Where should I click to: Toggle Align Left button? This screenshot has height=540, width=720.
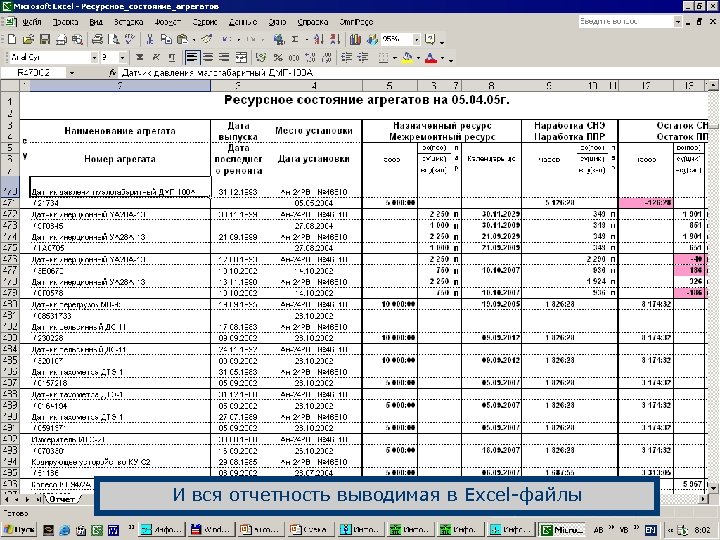(192, 57)
